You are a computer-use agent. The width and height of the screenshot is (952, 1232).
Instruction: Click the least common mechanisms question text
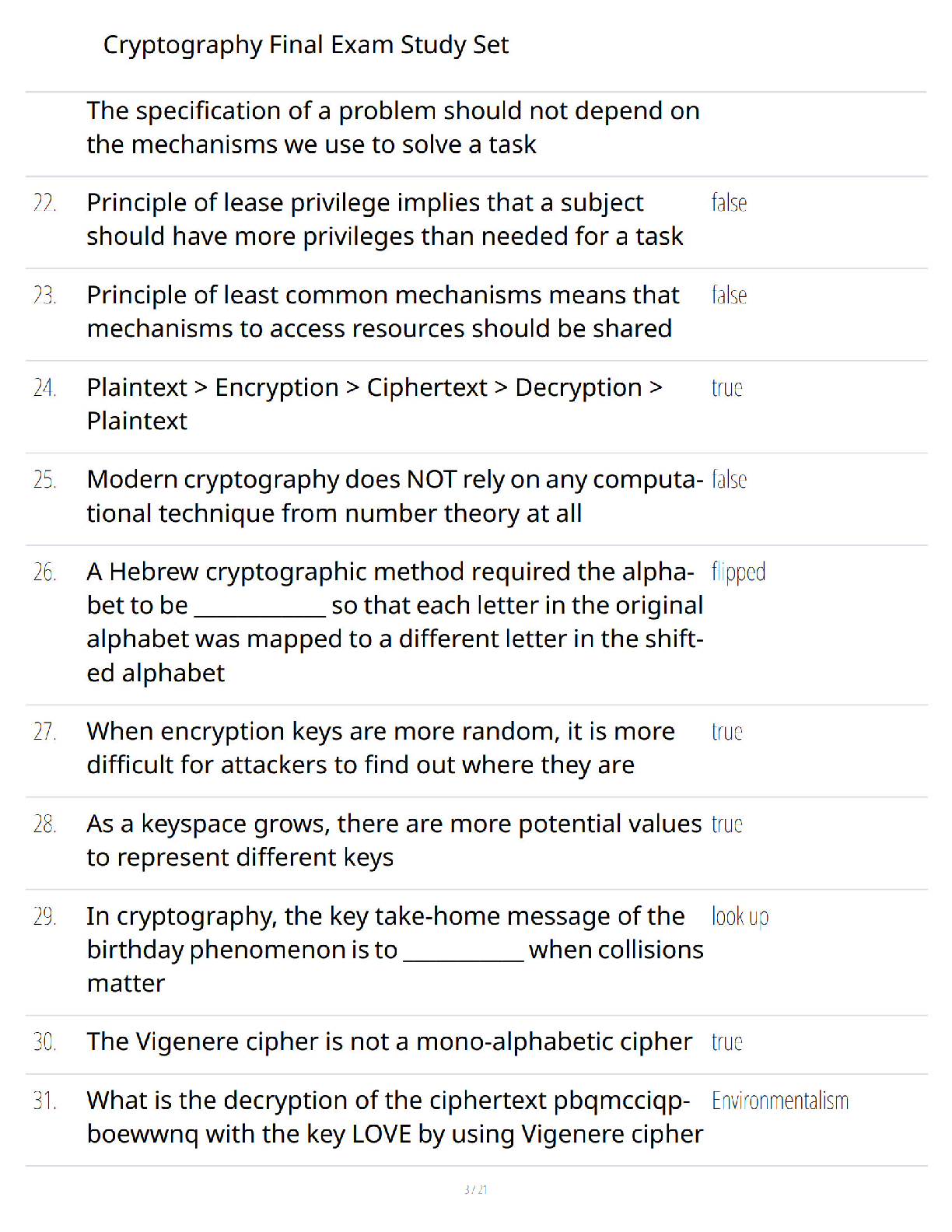point(383,312)
